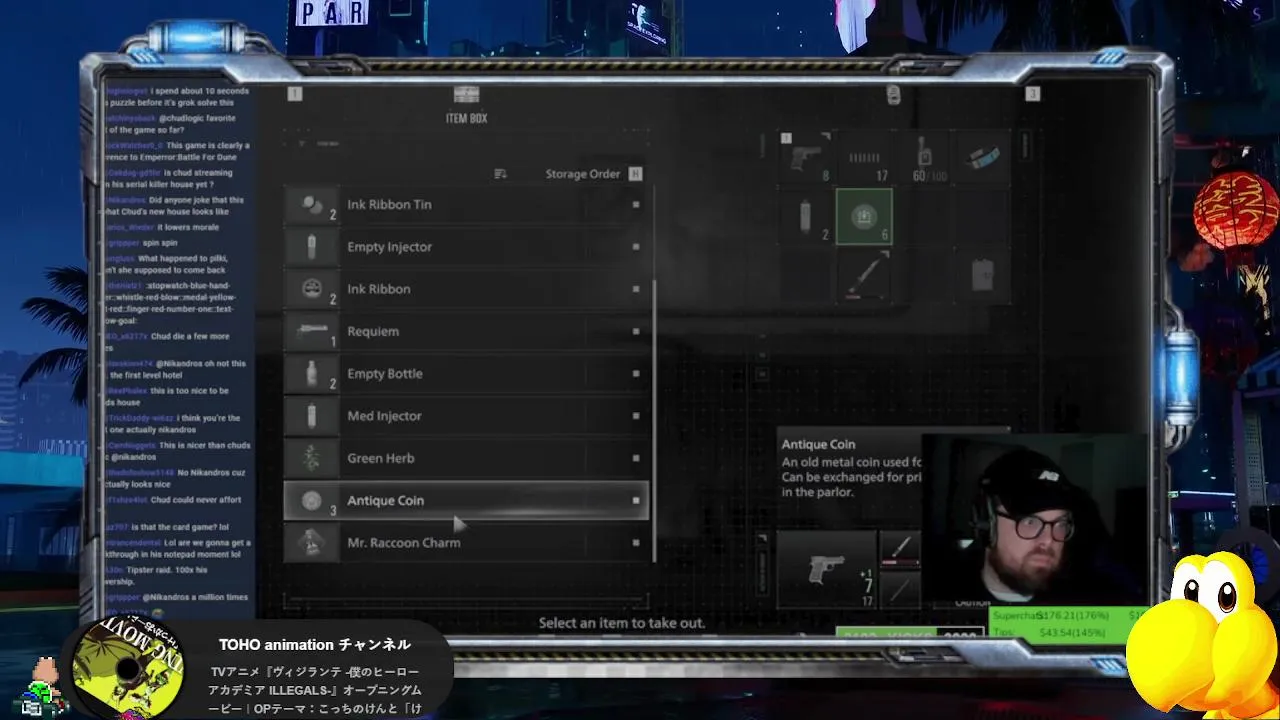Screen dimensions: 1280x720
Task: Select the slot showing 60/100
Action: (923, 158)
